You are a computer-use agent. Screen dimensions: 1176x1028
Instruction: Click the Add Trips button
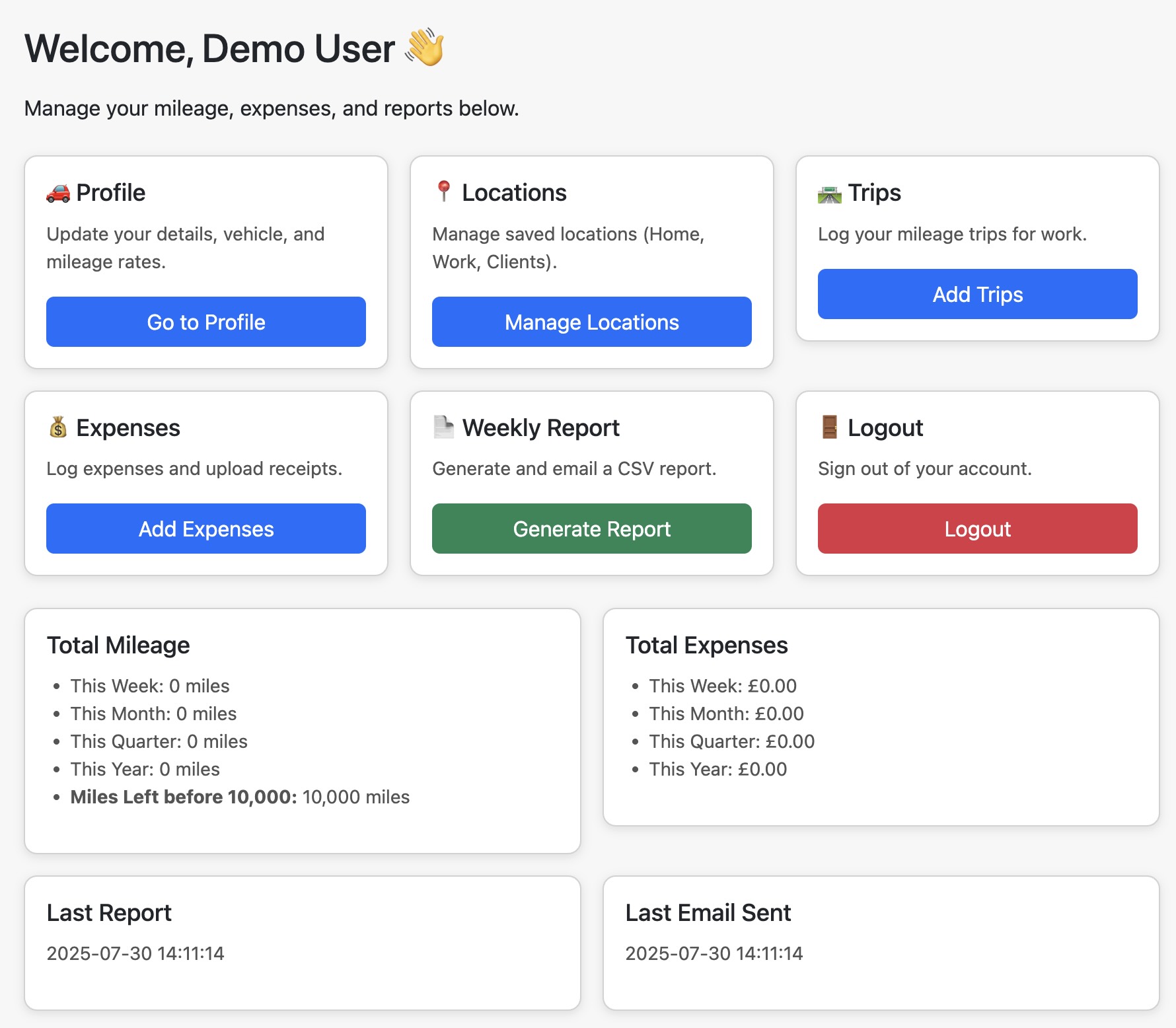(x=978, y=294)
